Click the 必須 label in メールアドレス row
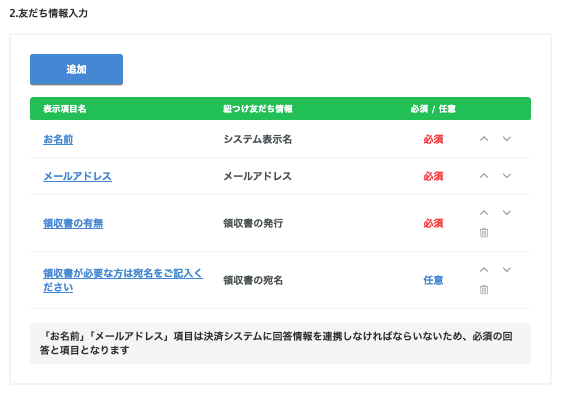This screenshot has width=563, height=395. click(x=433, y=176)
